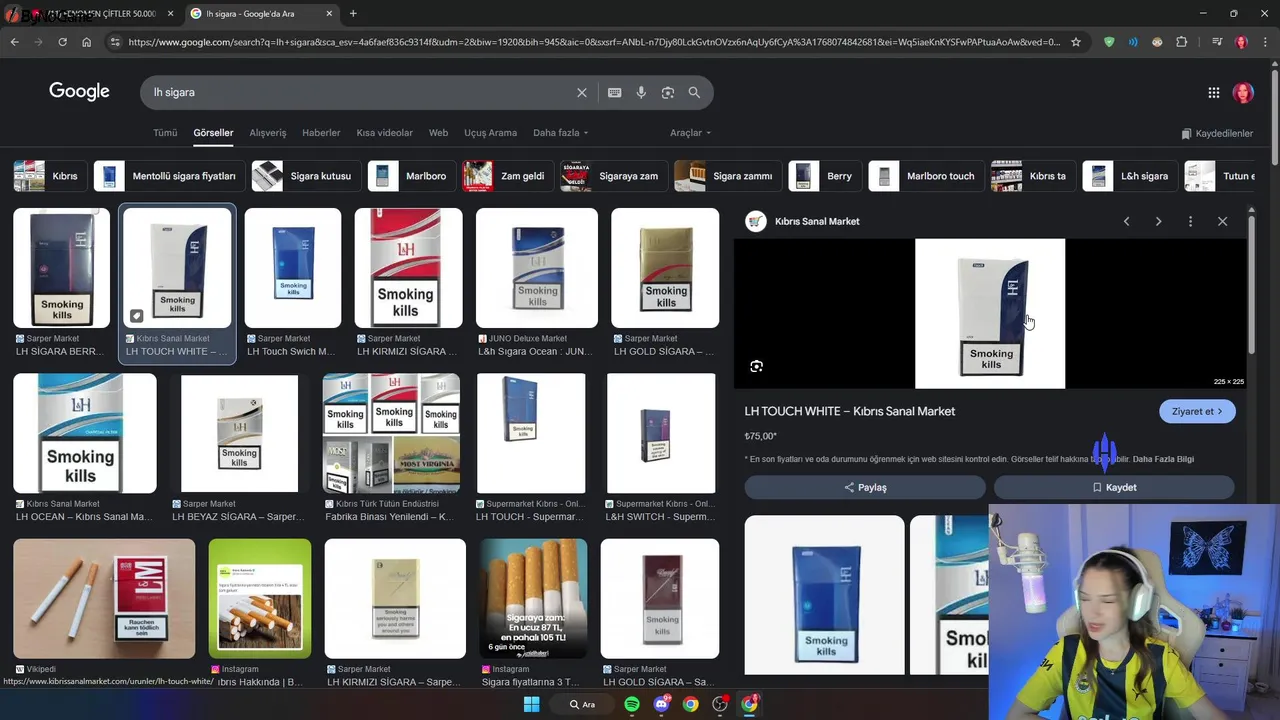
Task: Close the image preview panel
Action: pyautogui.click(x=1222, y=221)
